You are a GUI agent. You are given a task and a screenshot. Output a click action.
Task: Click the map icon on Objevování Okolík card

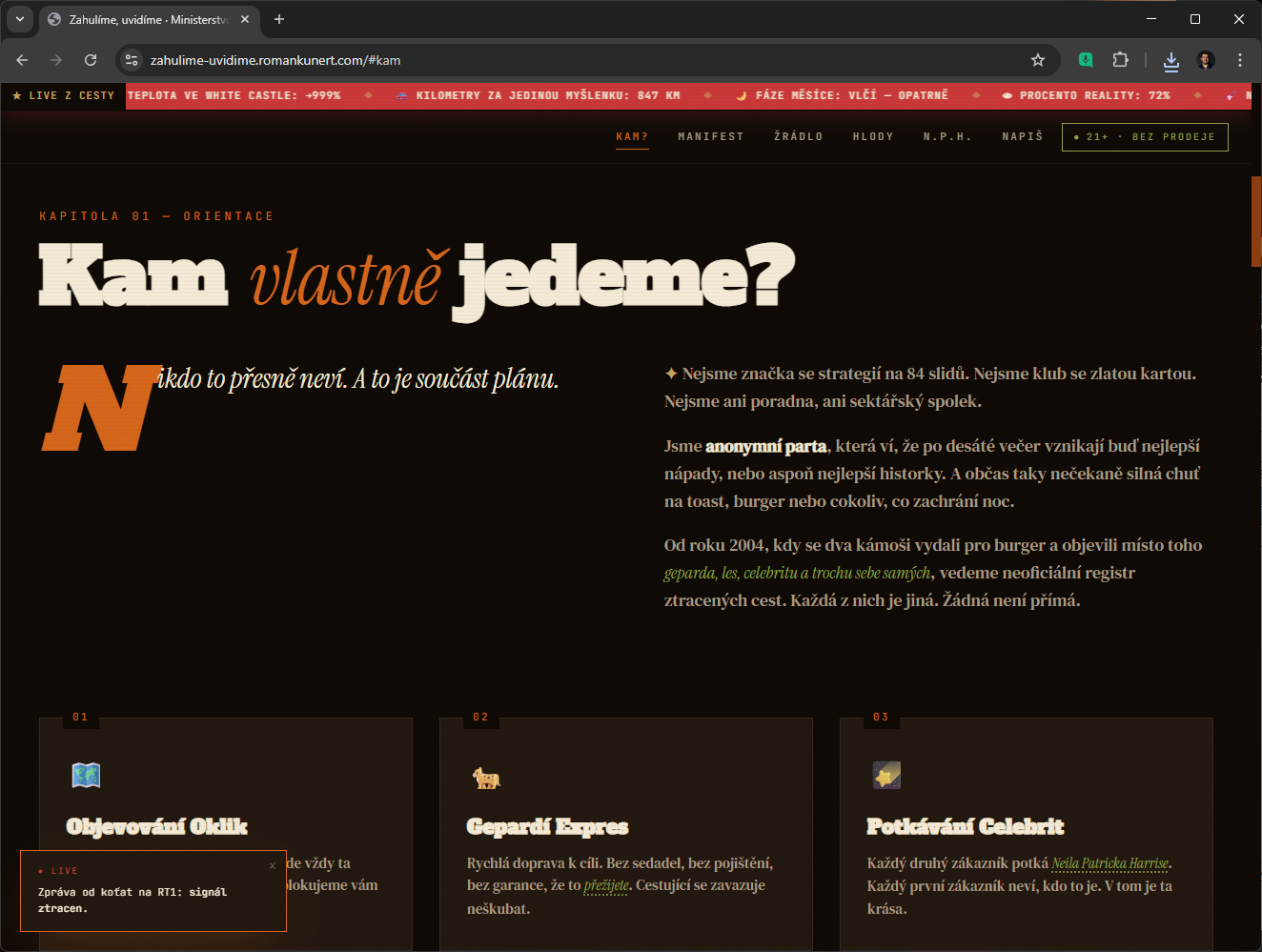coord(86,776)
